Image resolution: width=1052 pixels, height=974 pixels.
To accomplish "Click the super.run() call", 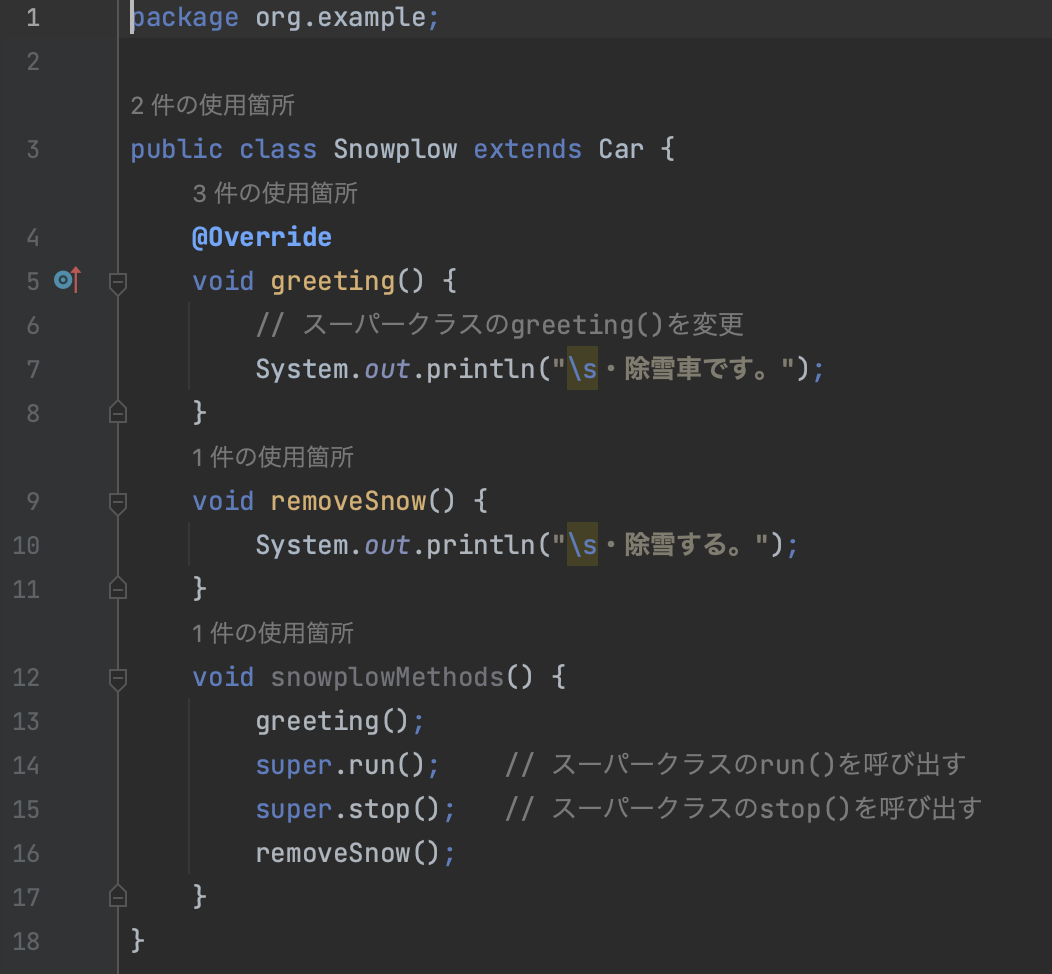I will [346, 765].
